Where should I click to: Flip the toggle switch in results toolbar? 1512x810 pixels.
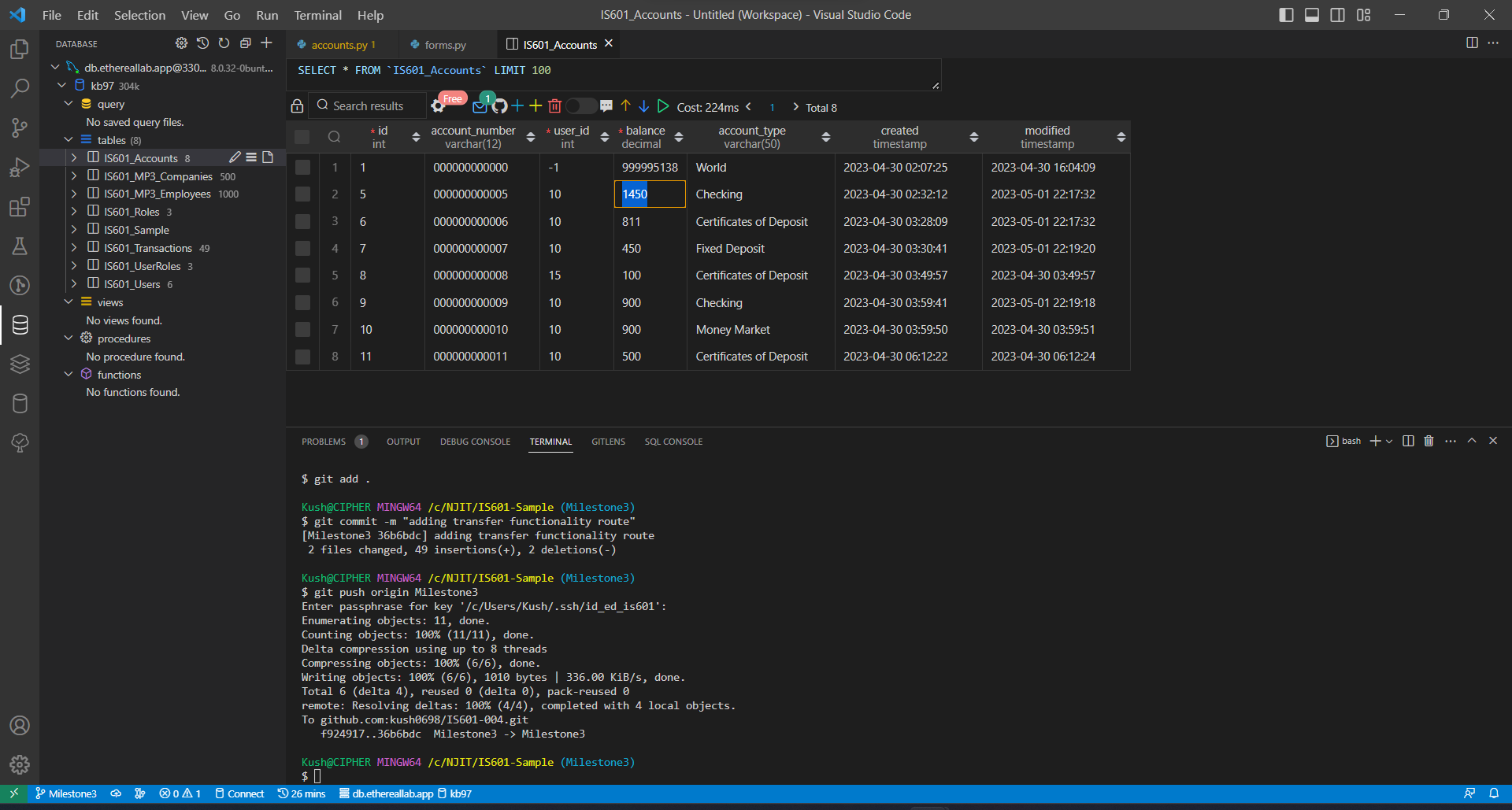(580, 105)
